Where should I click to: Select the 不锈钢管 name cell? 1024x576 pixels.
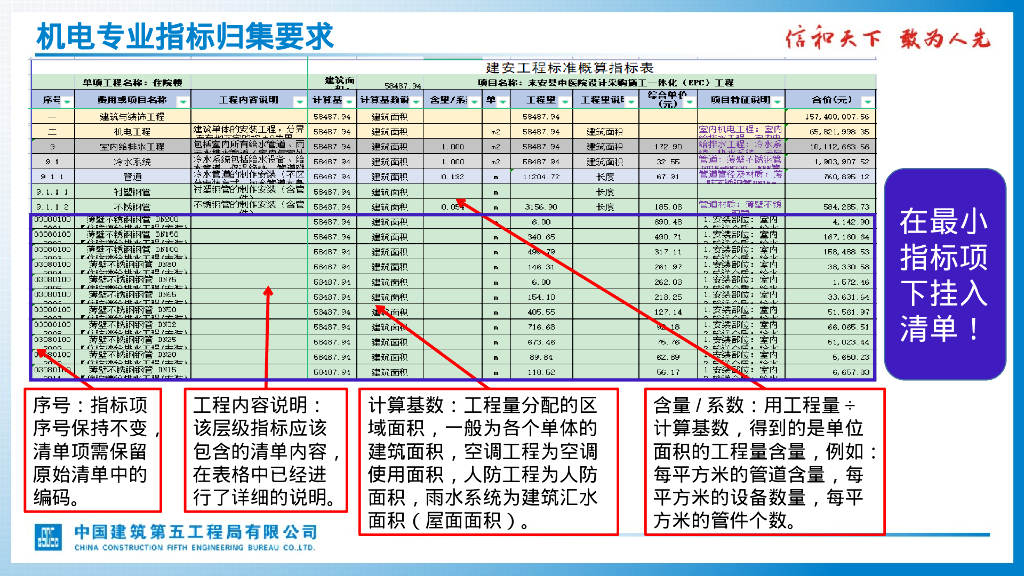tap(133, 206)
